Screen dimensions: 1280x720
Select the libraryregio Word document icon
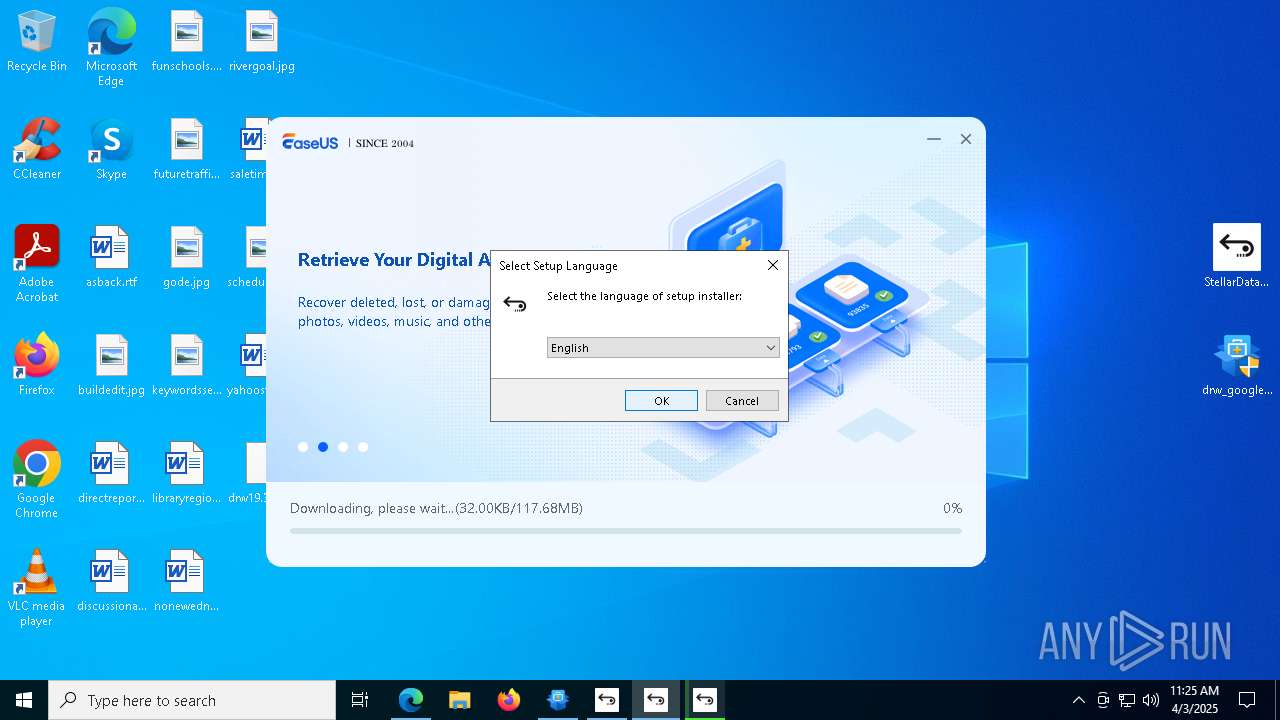pyautogui.click(x=186, y=474)
